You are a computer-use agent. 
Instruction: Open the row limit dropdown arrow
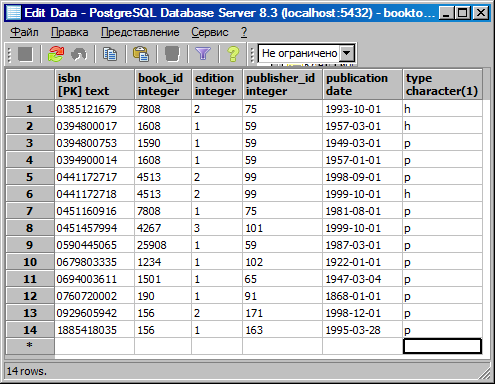[x=347, y=53]
